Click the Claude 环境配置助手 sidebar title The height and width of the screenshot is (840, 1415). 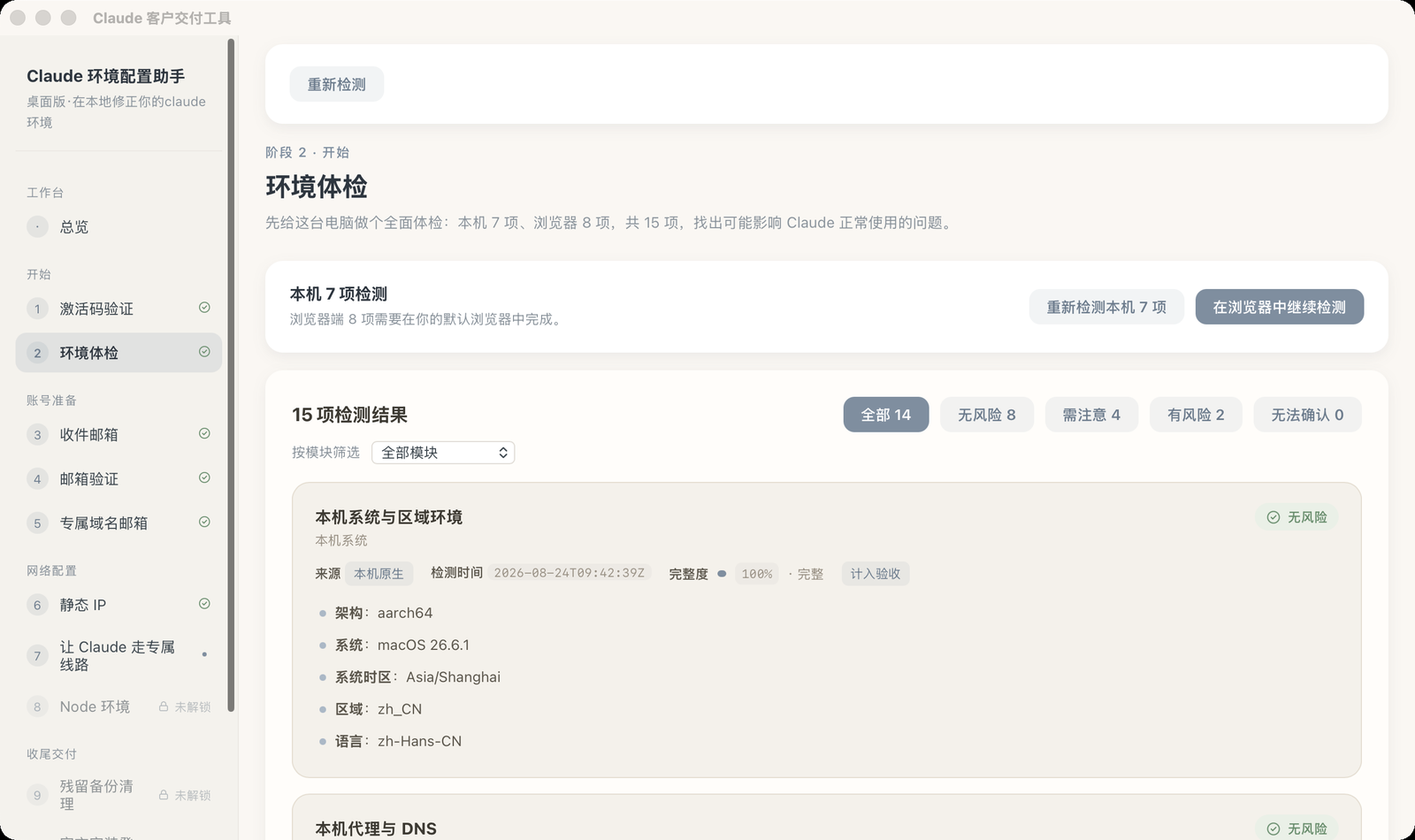105,76
